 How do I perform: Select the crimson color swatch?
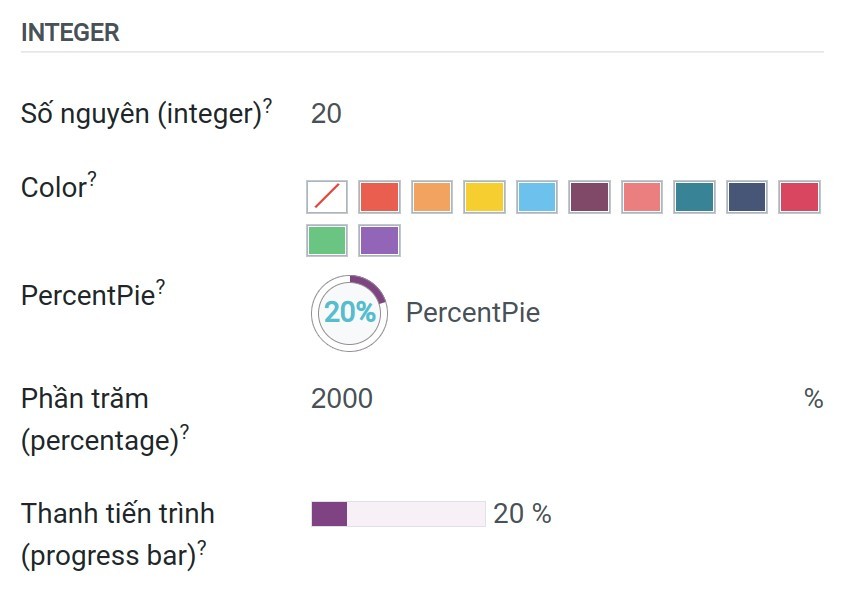(799, 196)
